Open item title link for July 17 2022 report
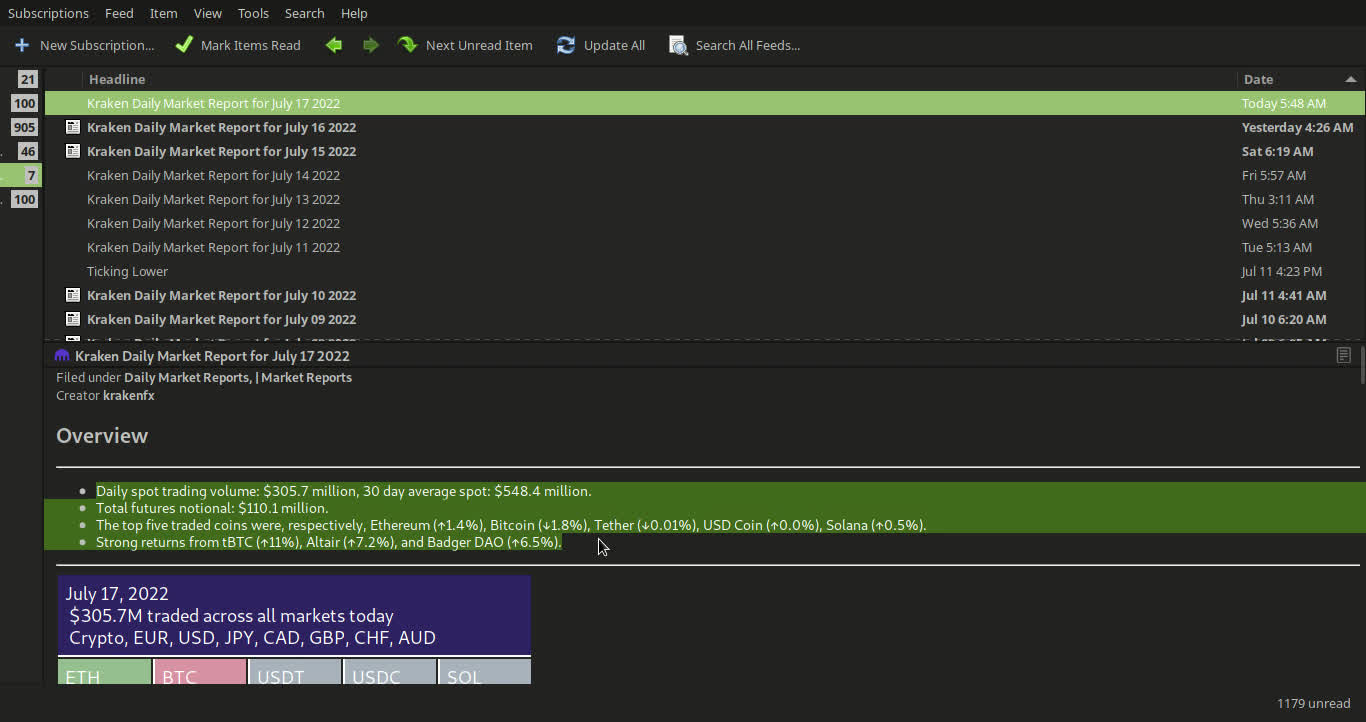The image size is (1366, 722). [212, 356]
